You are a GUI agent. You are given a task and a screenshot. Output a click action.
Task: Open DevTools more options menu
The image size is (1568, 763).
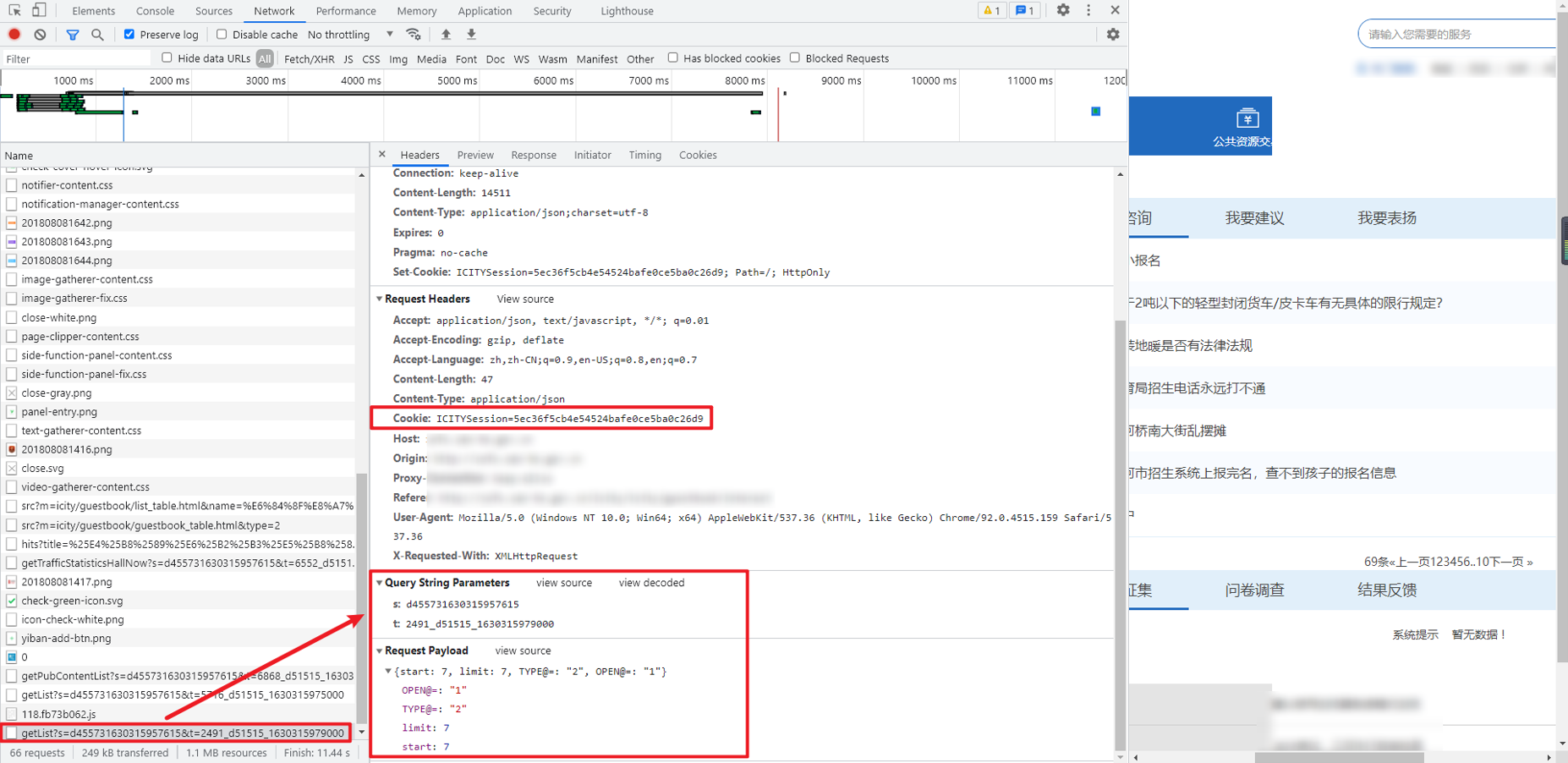pyautogui.click(x=1088, y=10)
